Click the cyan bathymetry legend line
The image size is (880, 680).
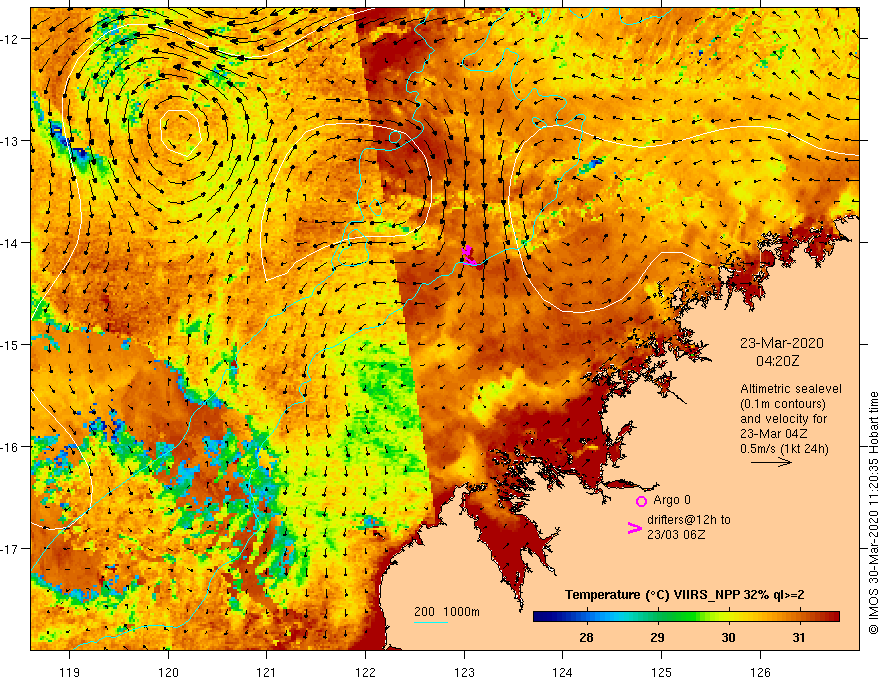(x=430, y=622)
